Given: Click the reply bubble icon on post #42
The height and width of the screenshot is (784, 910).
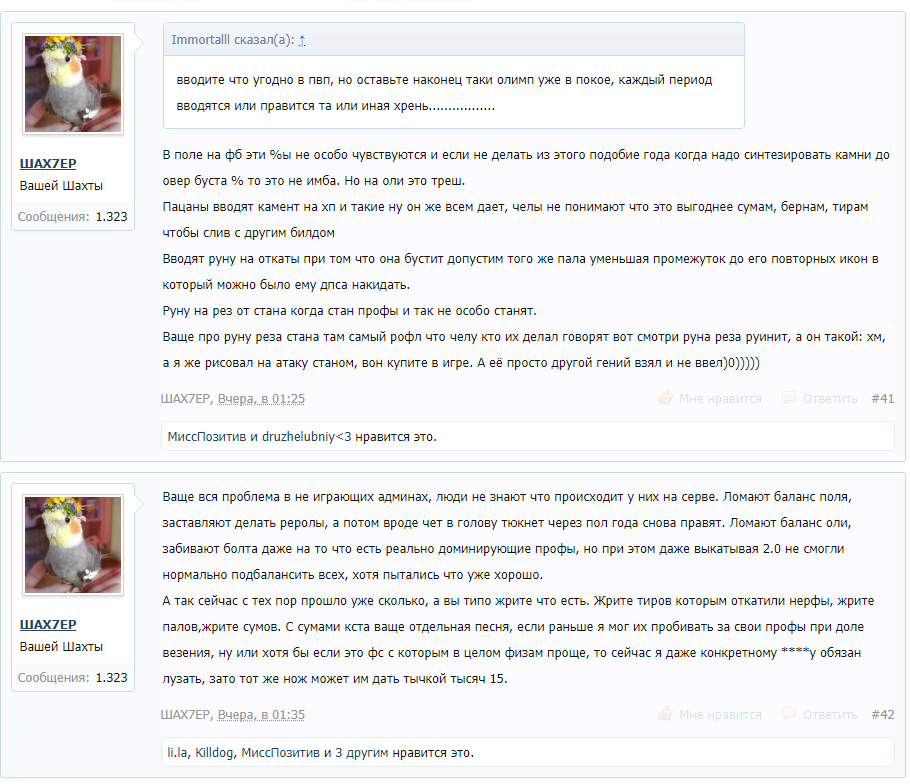Looking at the screenshot, I should click(x=789, y=713).
